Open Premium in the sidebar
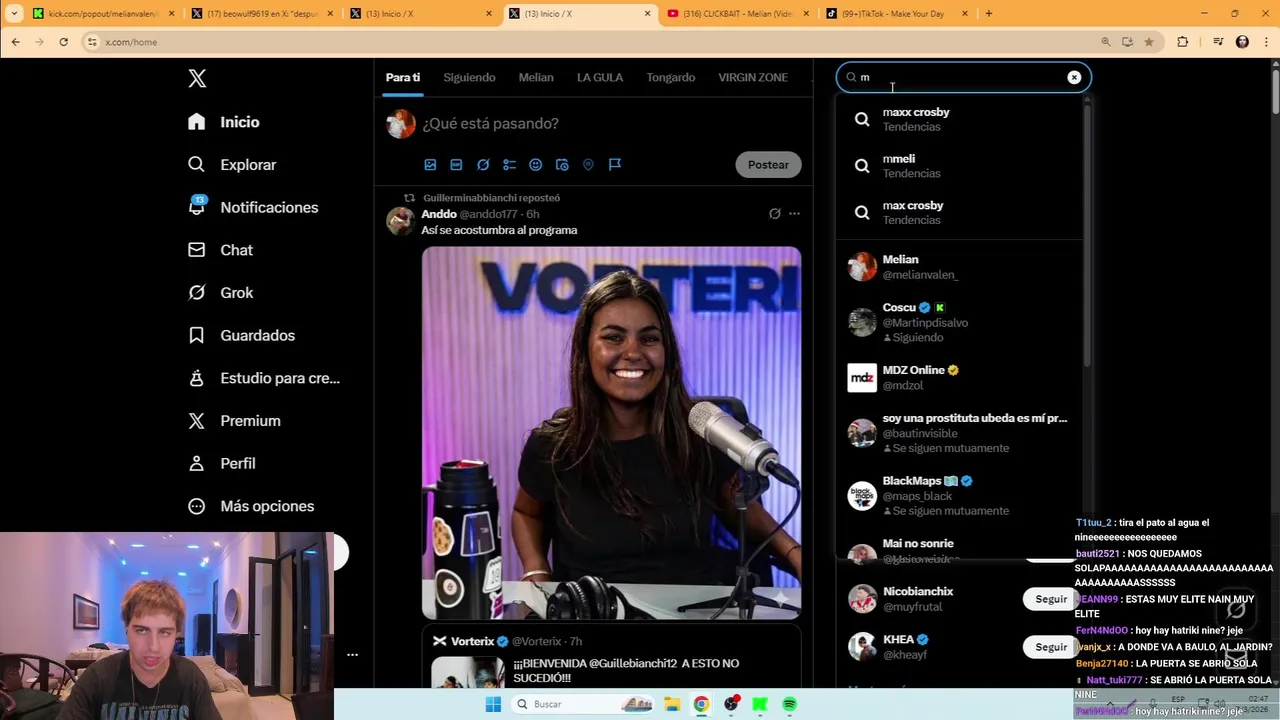The image size is (1280, 720). pyautogui.click(x=234, y=421)
